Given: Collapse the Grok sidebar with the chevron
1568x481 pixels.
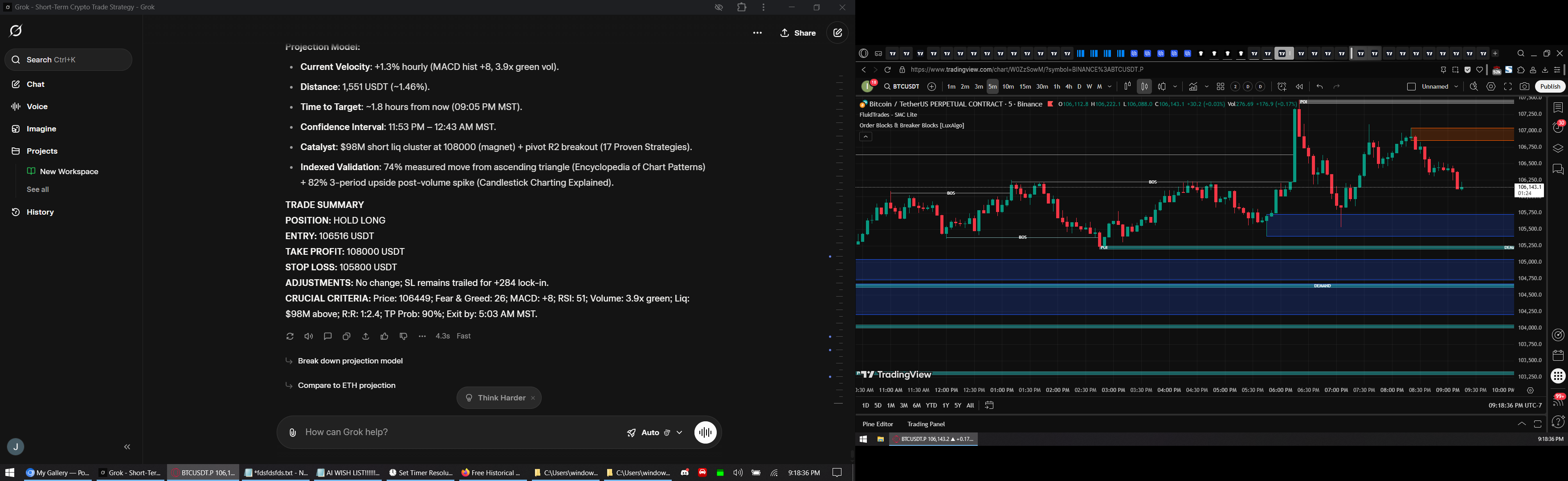Looking at the screenshot, I should click(x=127, y=448).
